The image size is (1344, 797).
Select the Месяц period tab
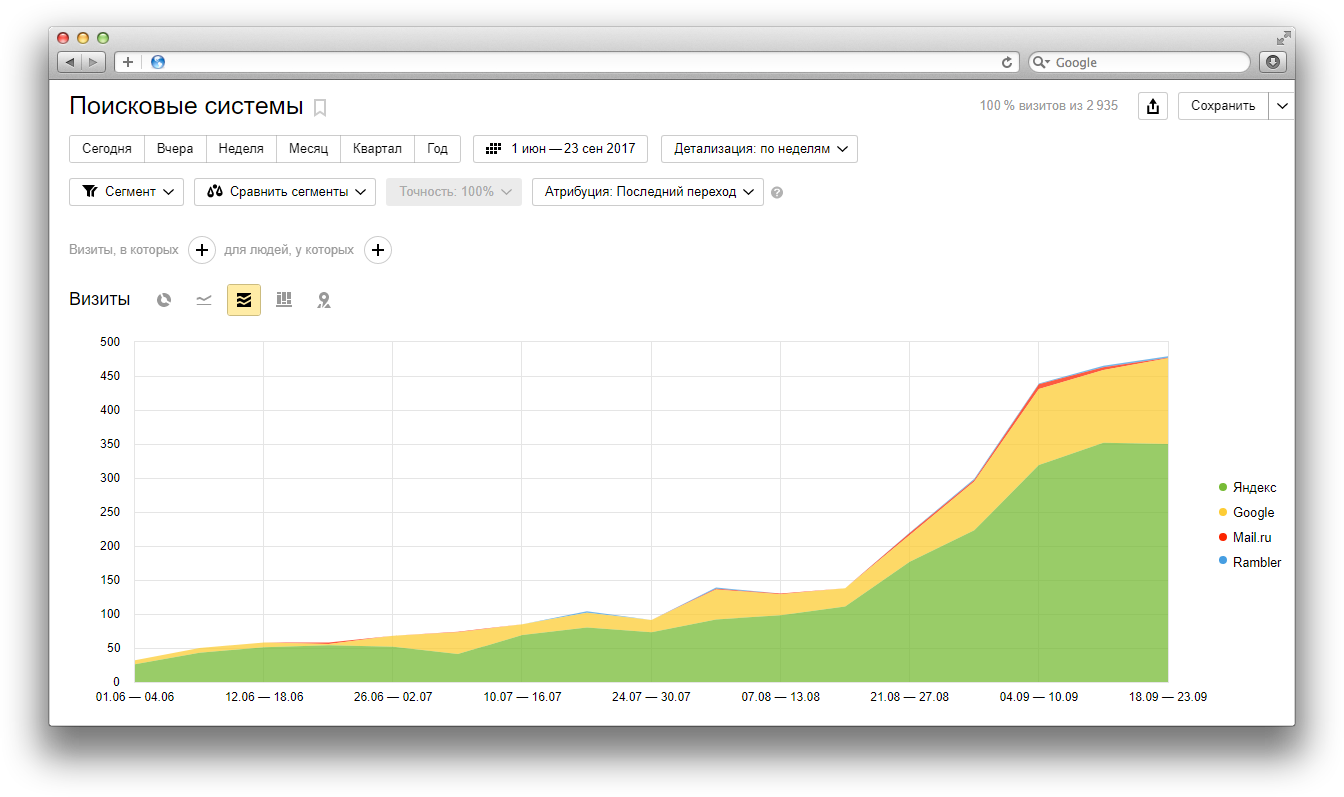coord(308,149)
